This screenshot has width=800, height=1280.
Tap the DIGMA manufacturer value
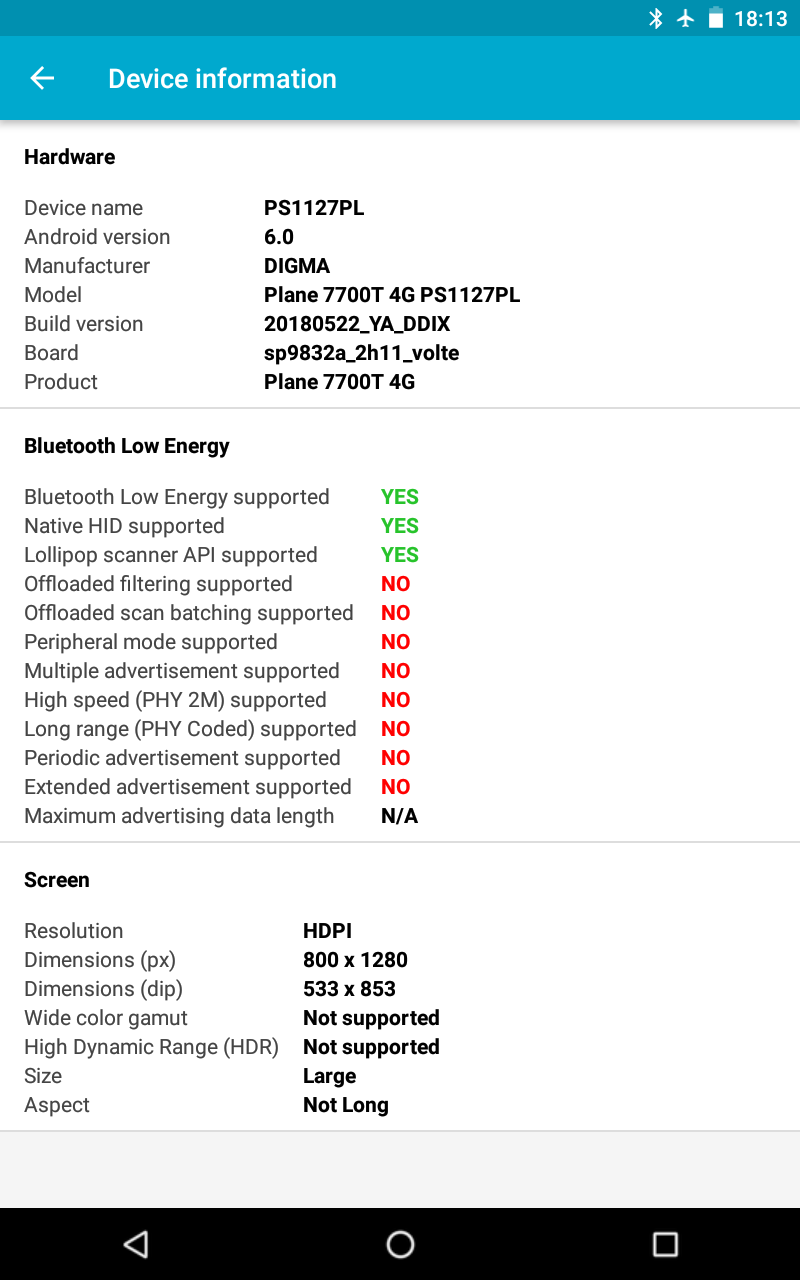[297, 266]
